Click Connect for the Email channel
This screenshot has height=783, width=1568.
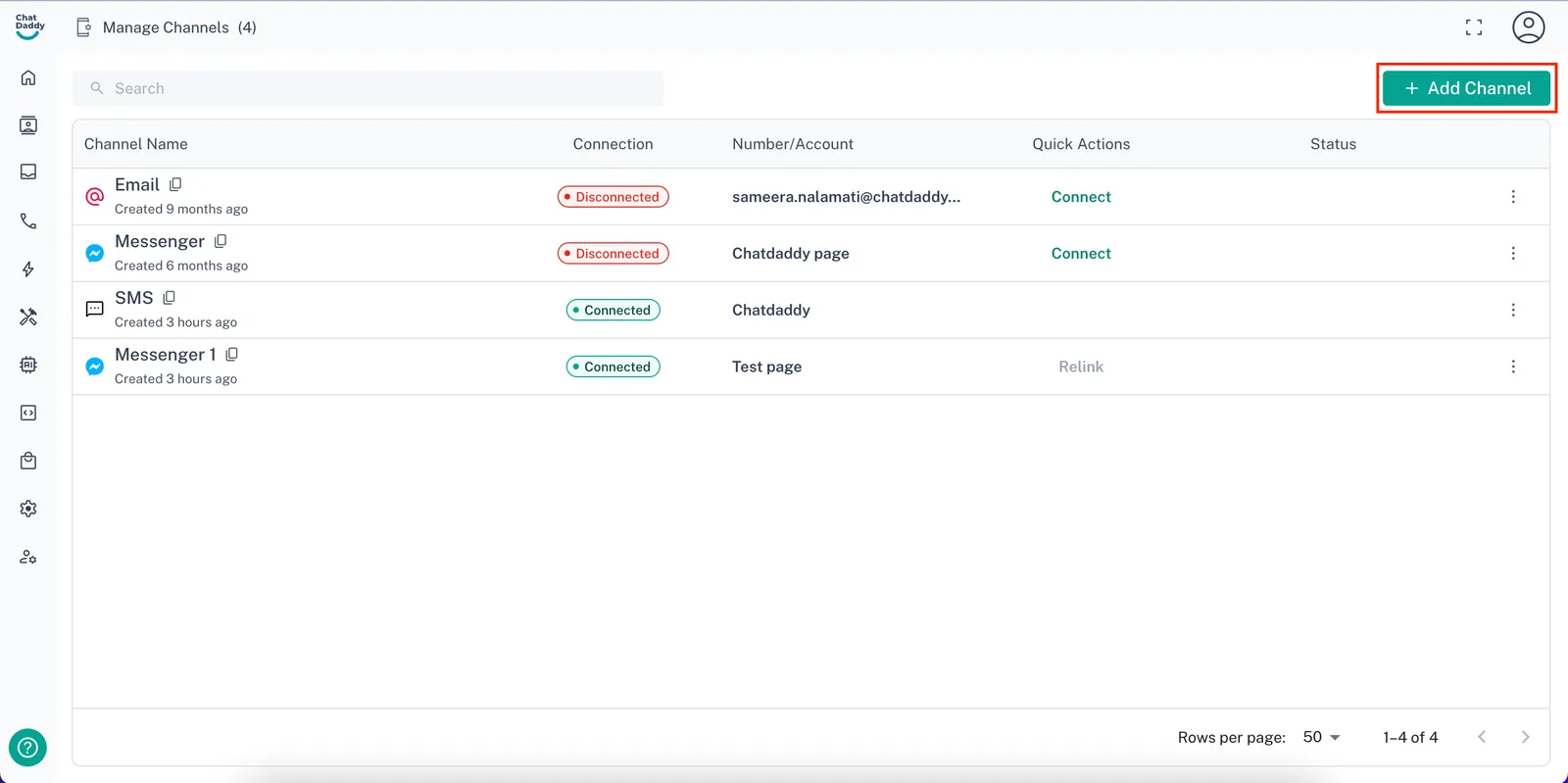pyautogui.click(x=1081, y=197)
